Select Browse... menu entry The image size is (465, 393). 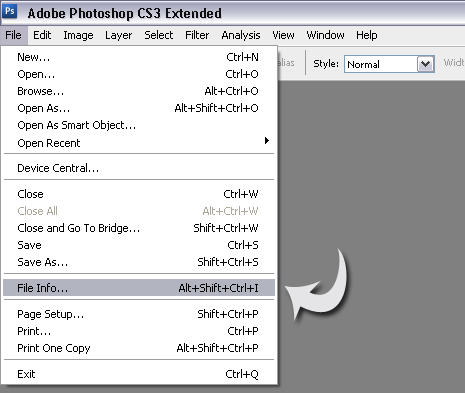139,91
